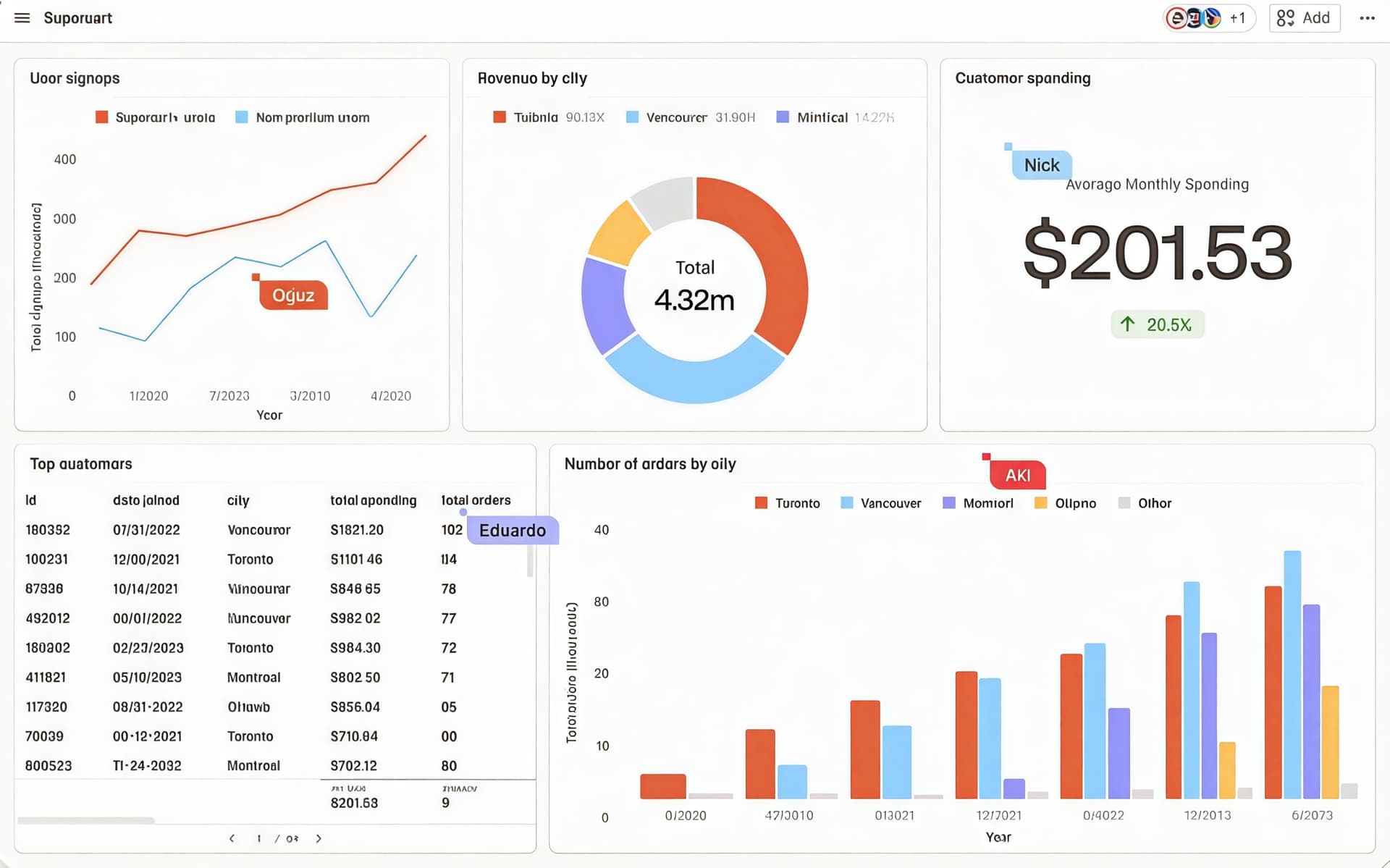The height and width of the screenshot is (868, 1390).
Task: Click the +1 extra collaborators indicator
Action: (x=1237, y=18)
